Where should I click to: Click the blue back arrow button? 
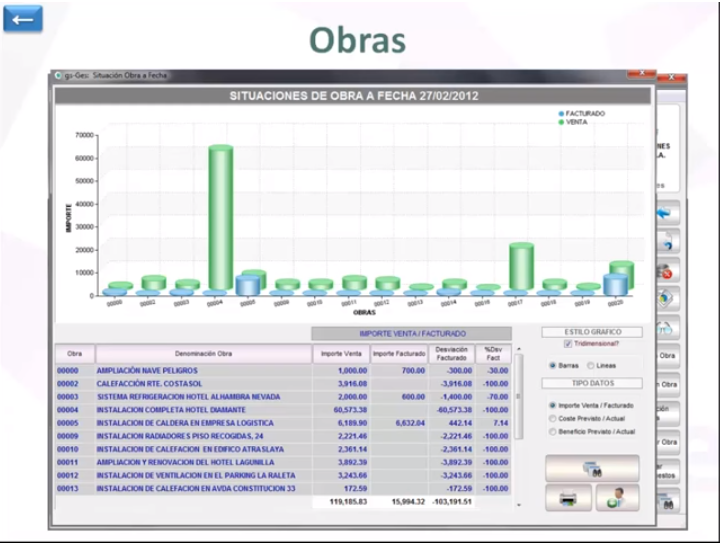click(22, 18)
